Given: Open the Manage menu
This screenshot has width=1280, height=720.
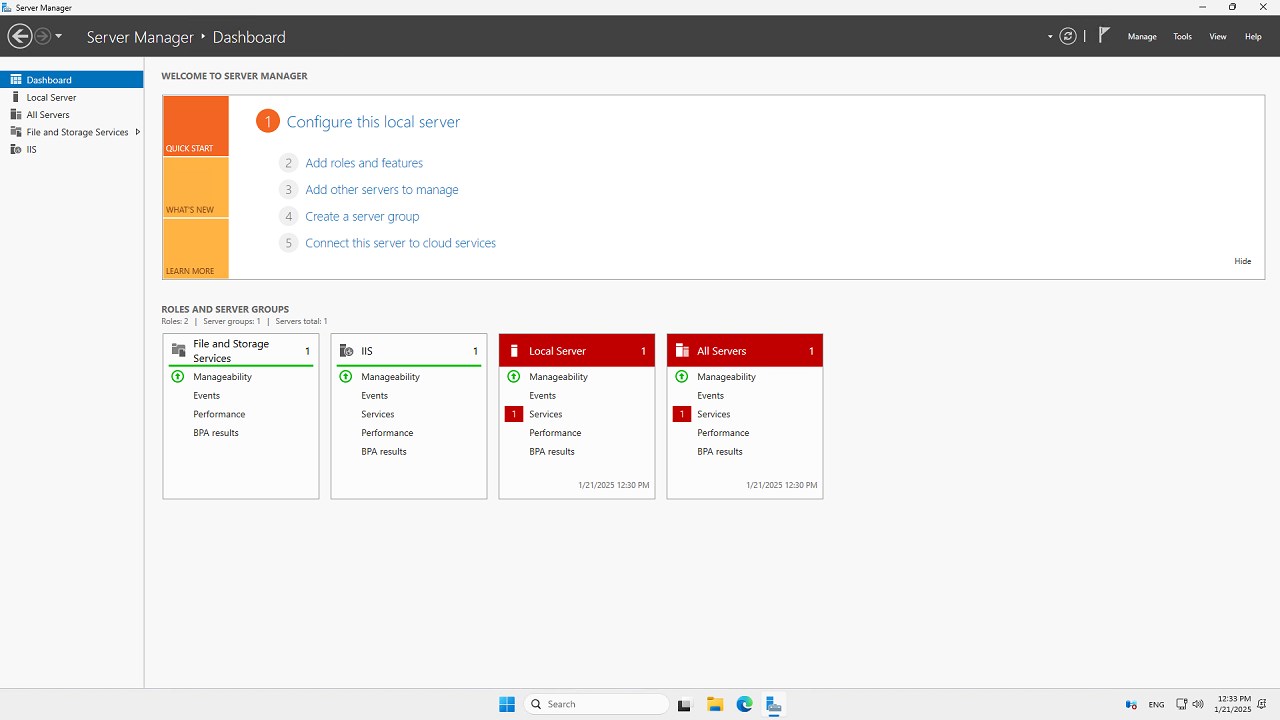Looking at the screenshot, I should coord(1142,36).
